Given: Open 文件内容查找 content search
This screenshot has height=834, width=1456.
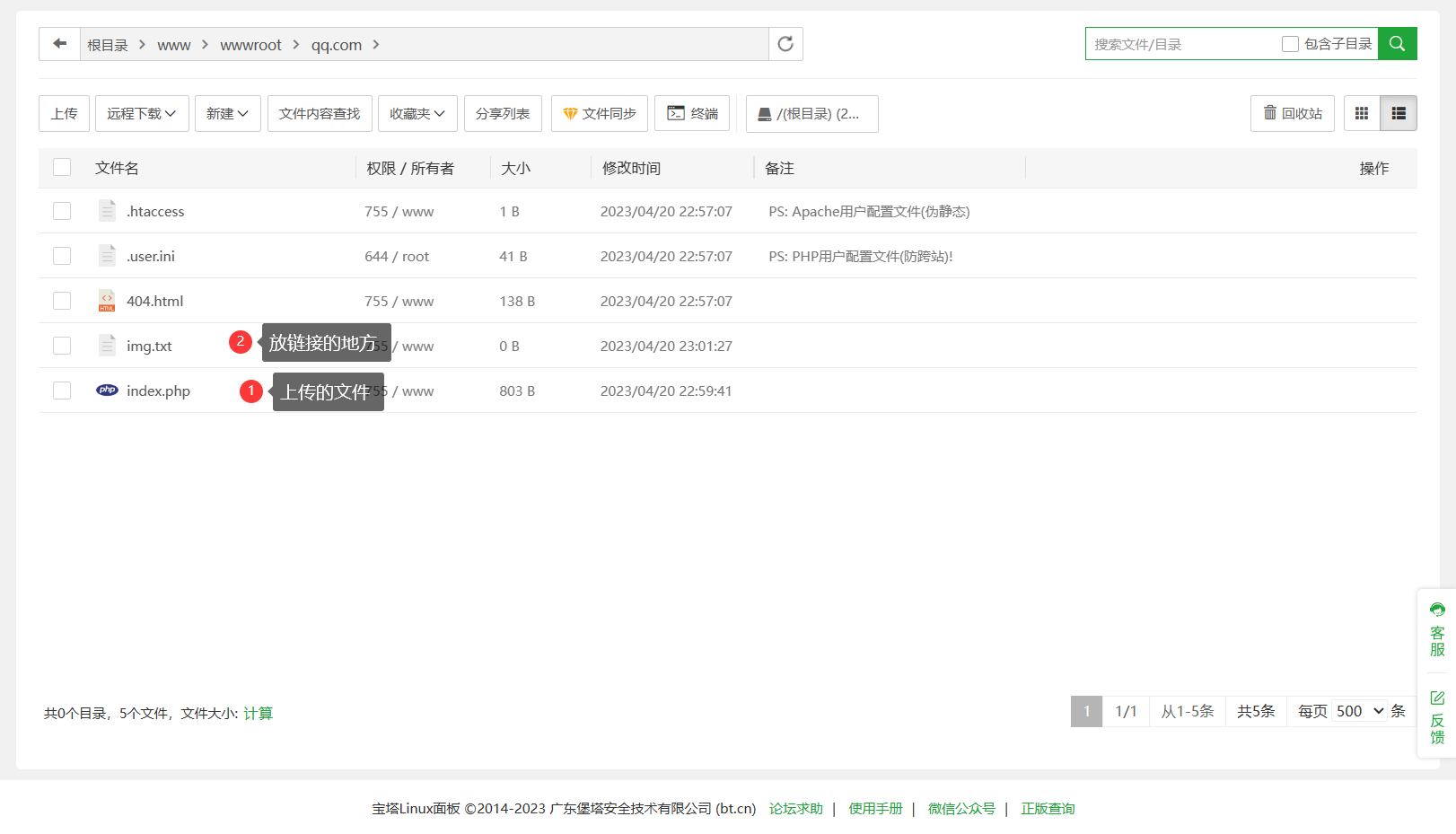Looking at the screenshot, I should point(320,113).
